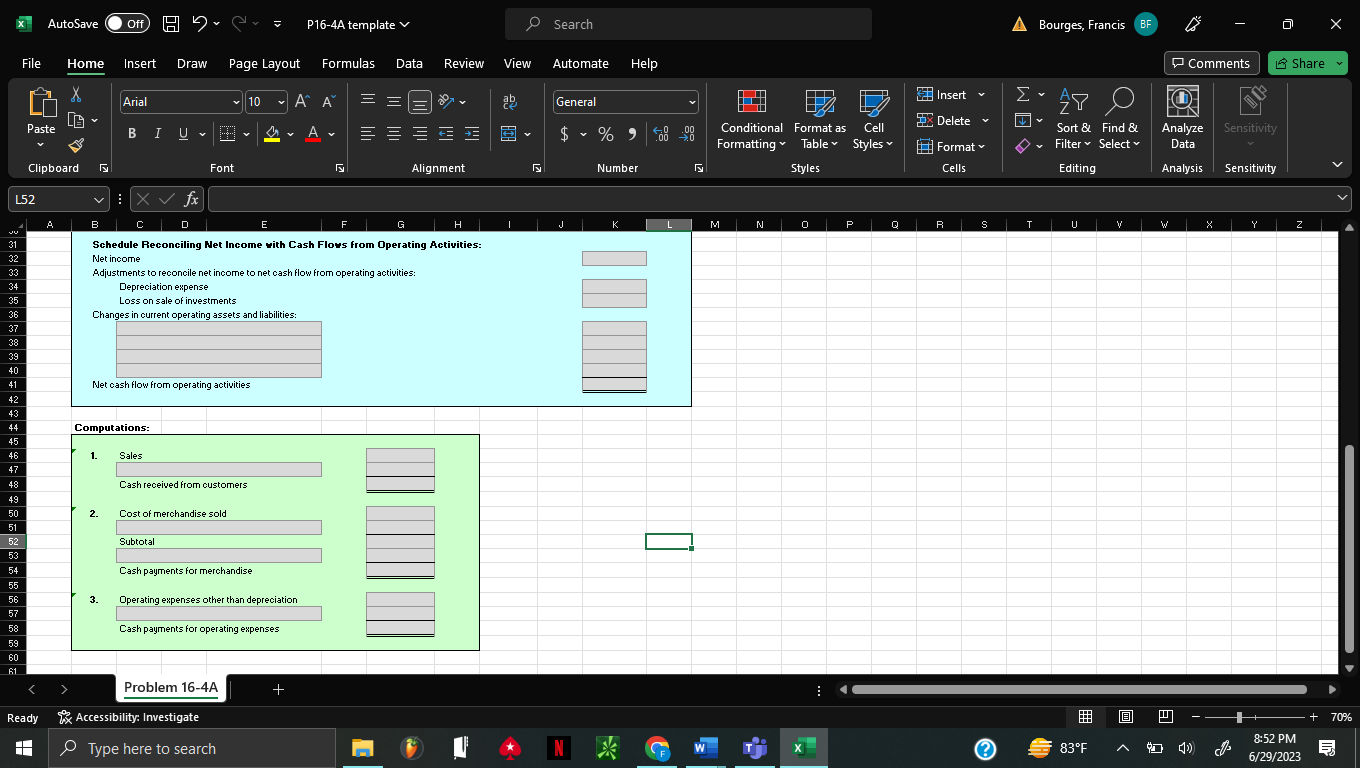
Task: Switch to the Page Layout tab
Action: 264,63
